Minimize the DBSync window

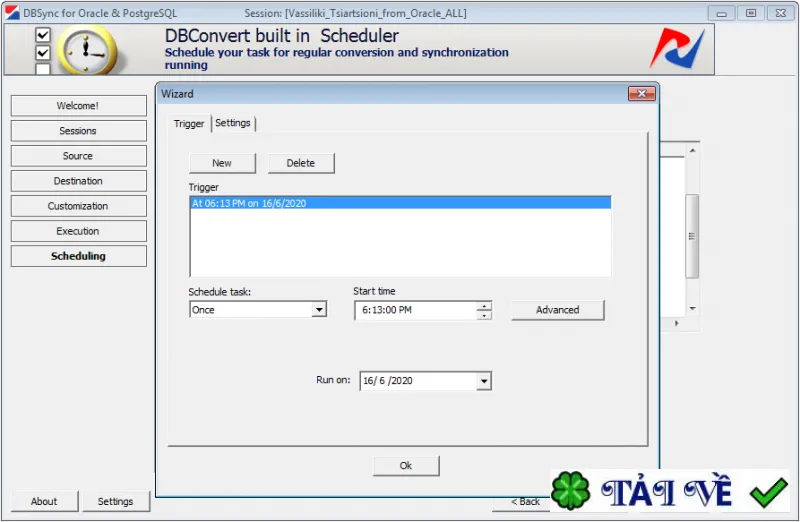click(721, 13)
